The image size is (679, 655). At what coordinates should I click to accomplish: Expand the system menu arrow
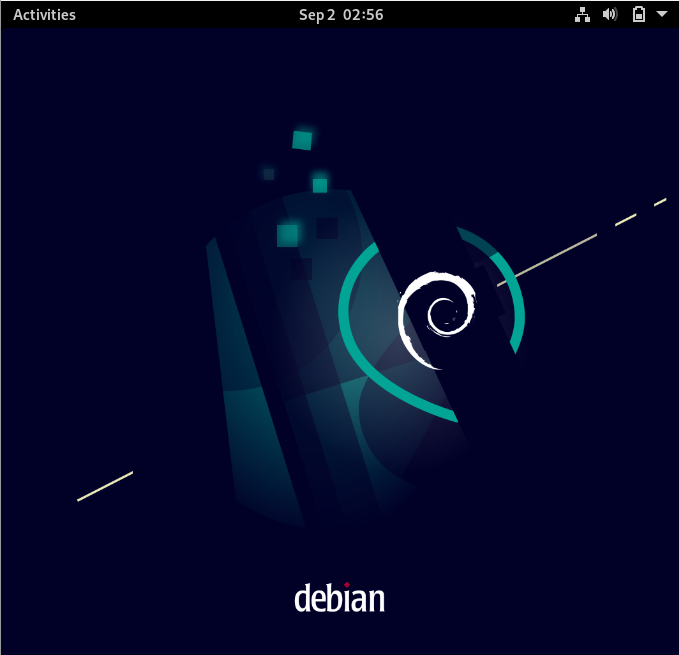(662, 14)
